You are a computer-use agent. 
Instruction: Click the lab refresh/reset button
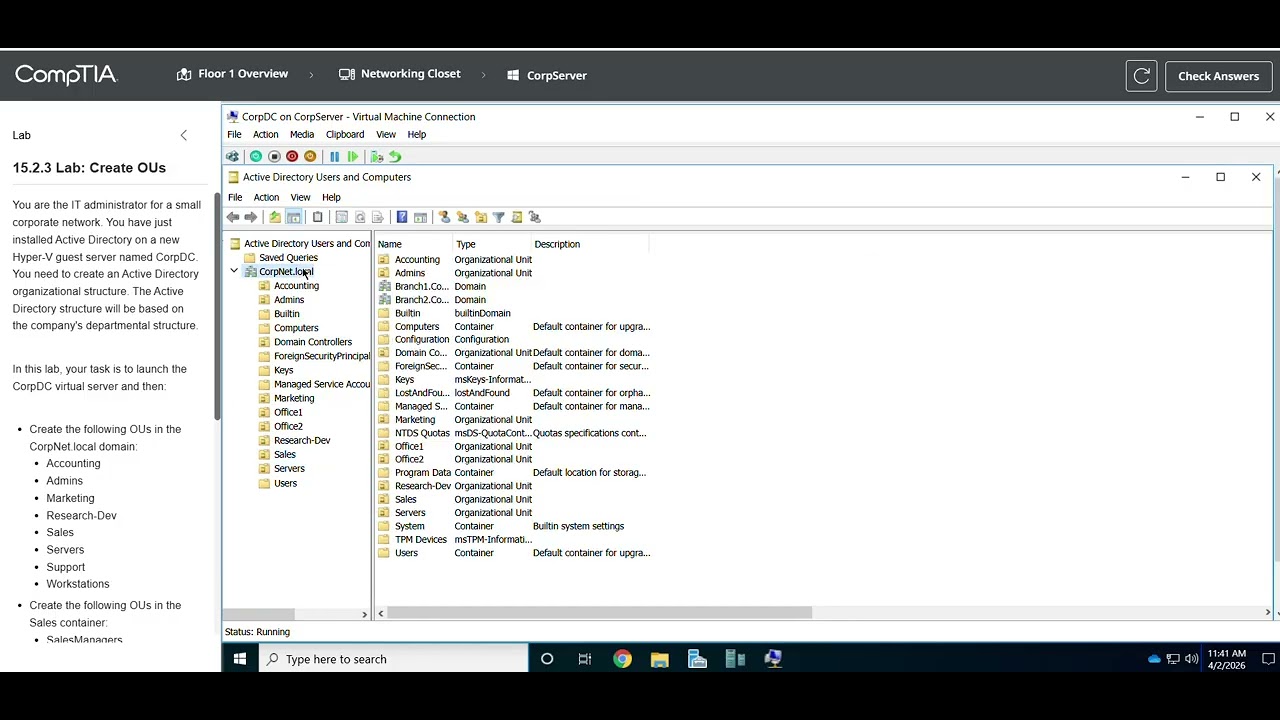(x=1142, y=76)
